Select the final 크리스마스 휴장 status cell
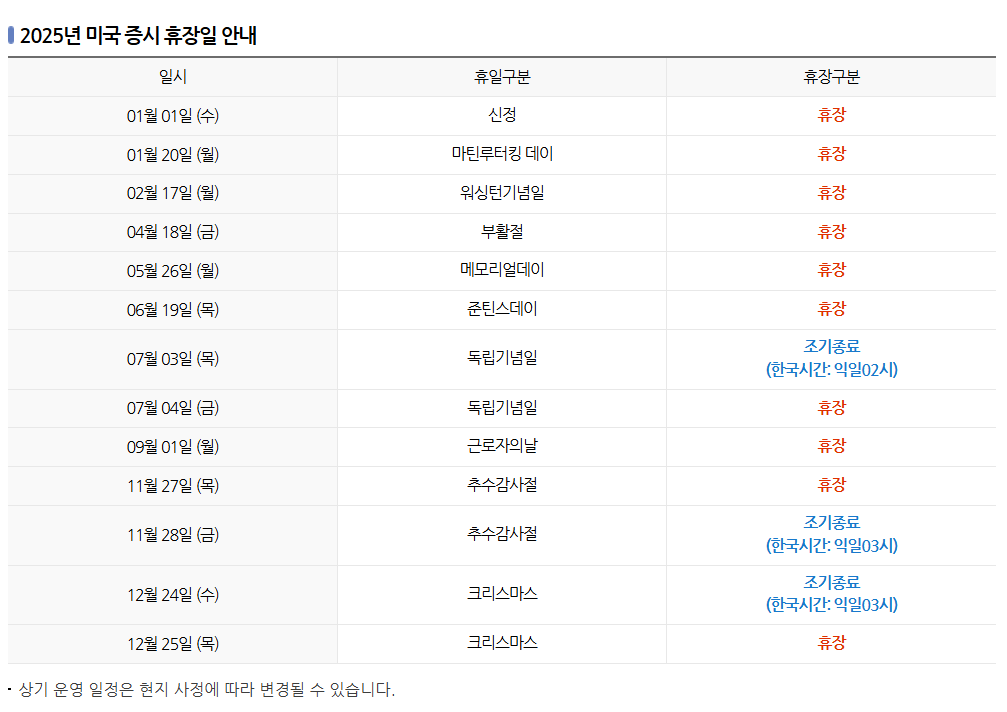The image size is (1007, 712). pyautogui.click(x=830, y=643)
